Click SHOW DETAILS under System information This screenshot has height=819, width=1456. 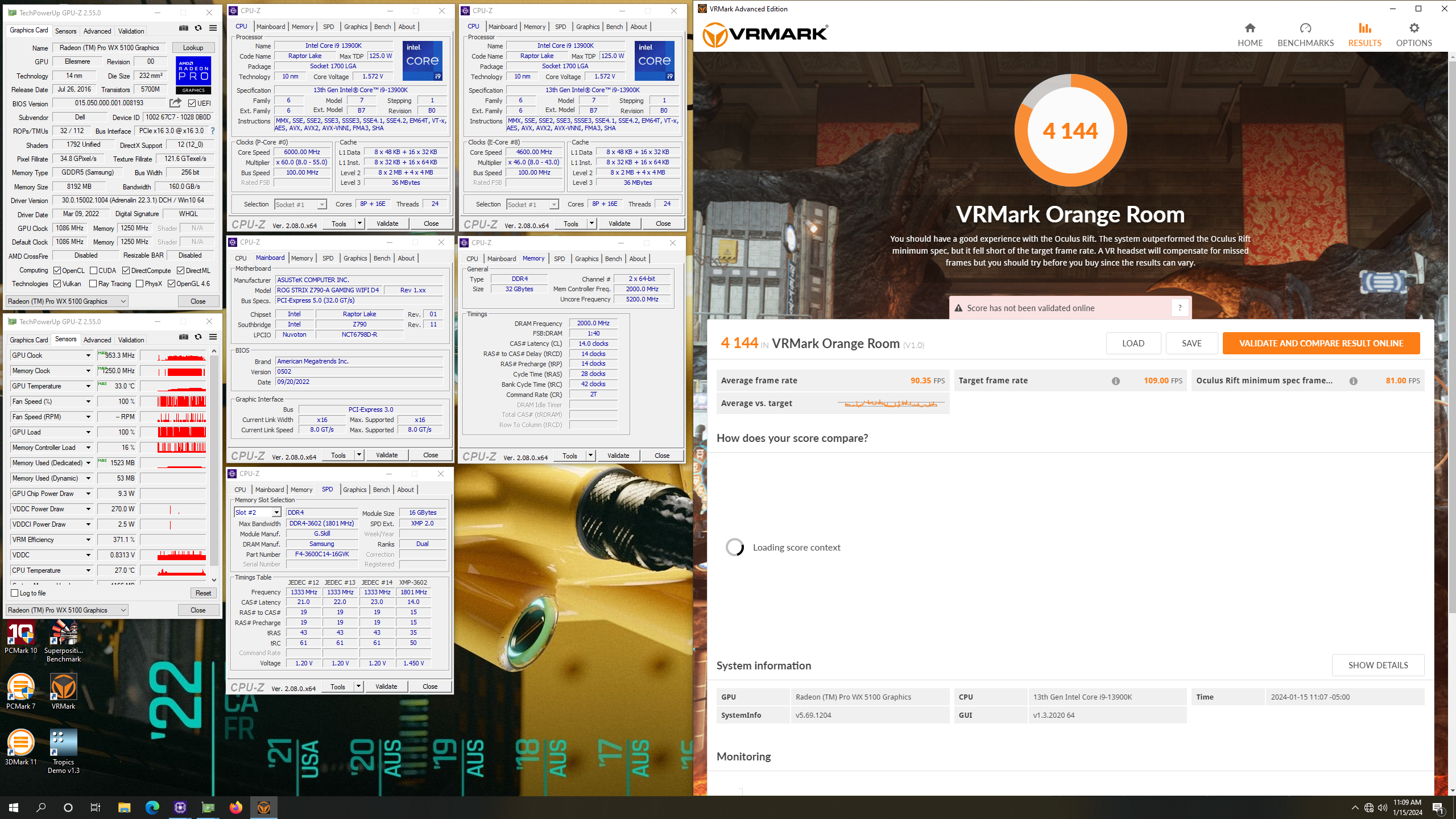click(1378, 665)
